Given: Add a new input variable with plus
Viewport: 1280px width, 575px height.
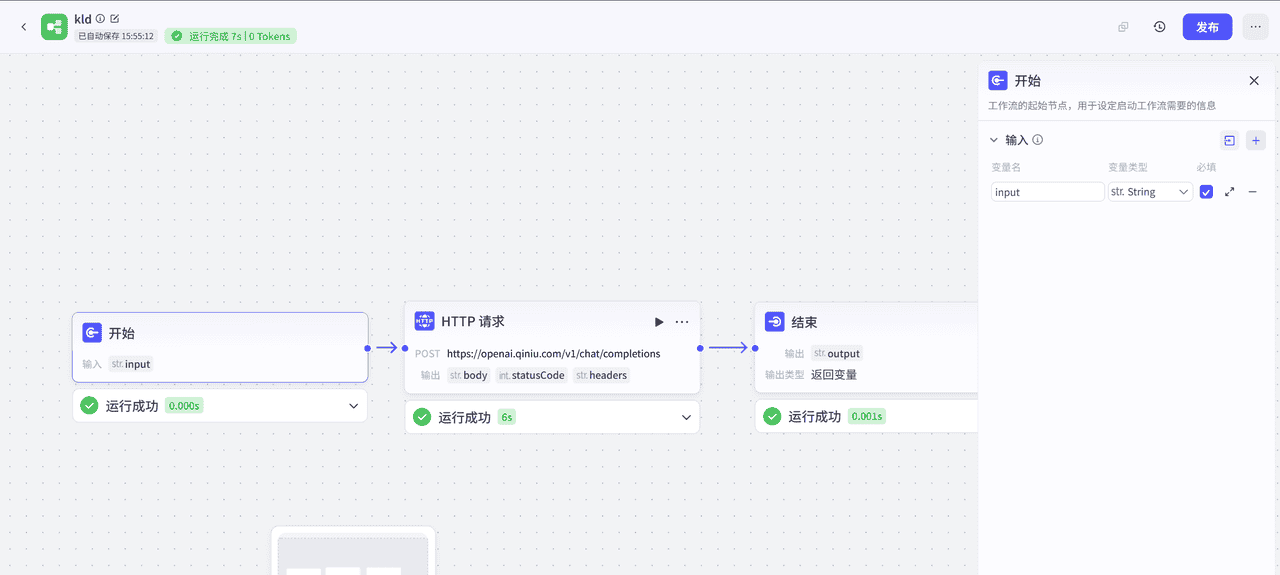Looking at the screenshot, I should click(1255, 141).
